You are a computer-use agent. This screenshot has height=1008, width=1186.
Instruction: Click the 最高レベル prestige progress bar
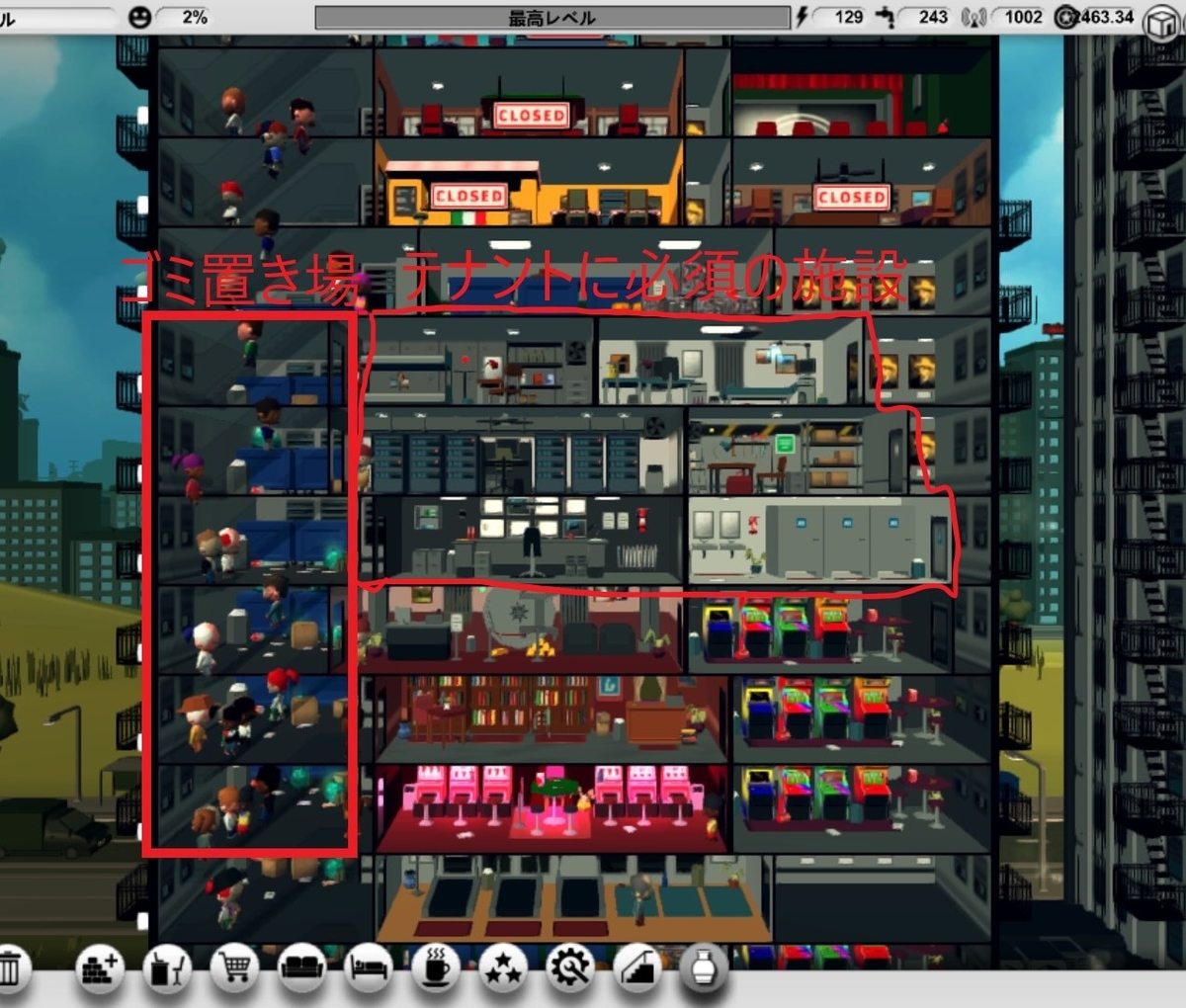coord(552,17)
